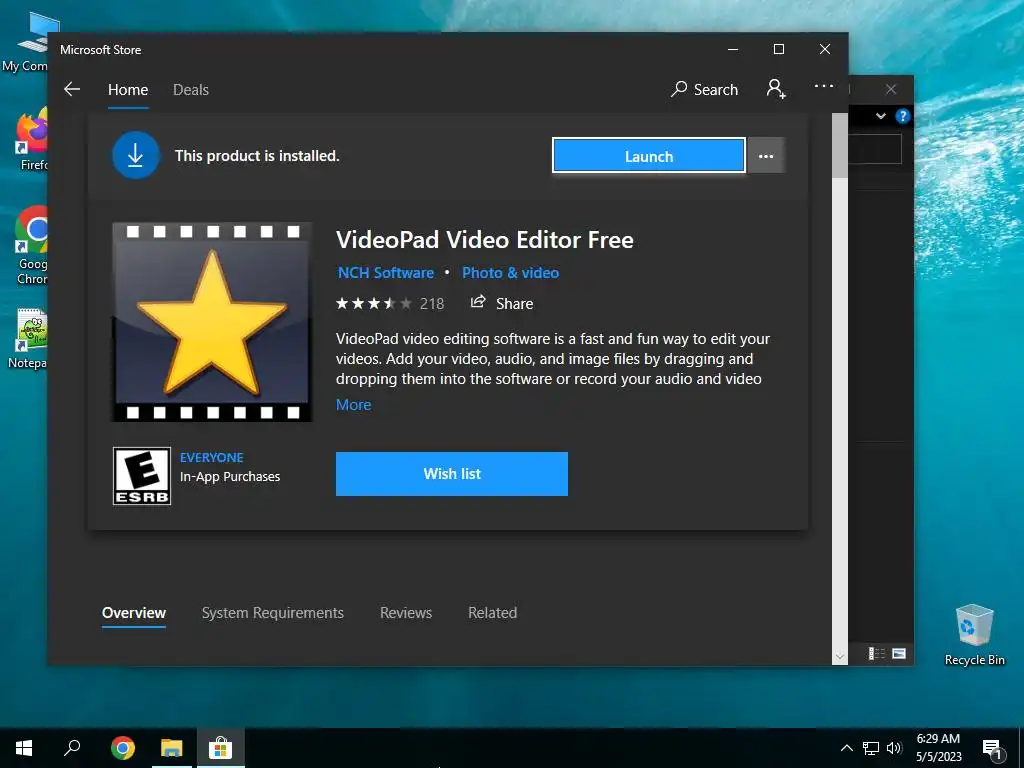The width and height of the screenshot is (1024, 768).
Task: Open the System Requirements tab
Action: point(272,613)
